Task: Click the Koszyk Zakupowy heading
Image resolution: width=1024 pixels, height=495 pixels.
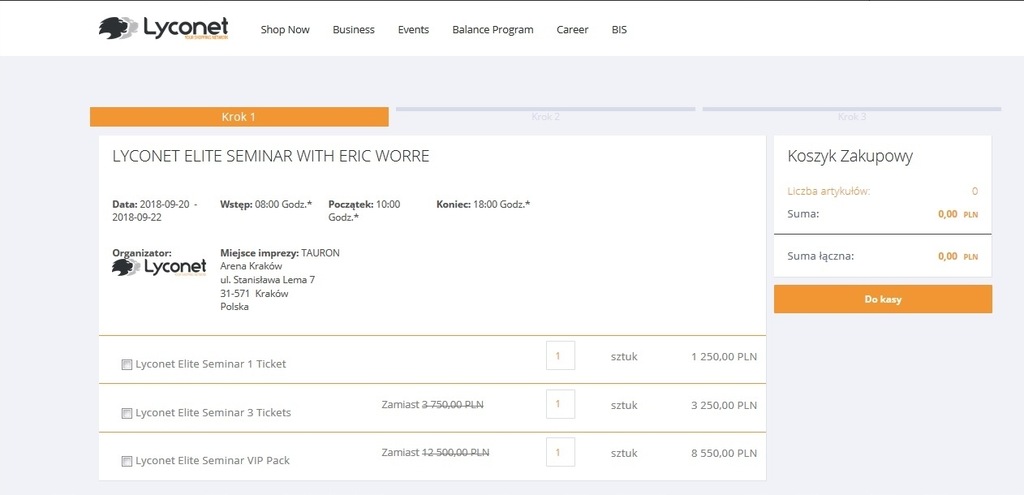Action: pos(850,156)
